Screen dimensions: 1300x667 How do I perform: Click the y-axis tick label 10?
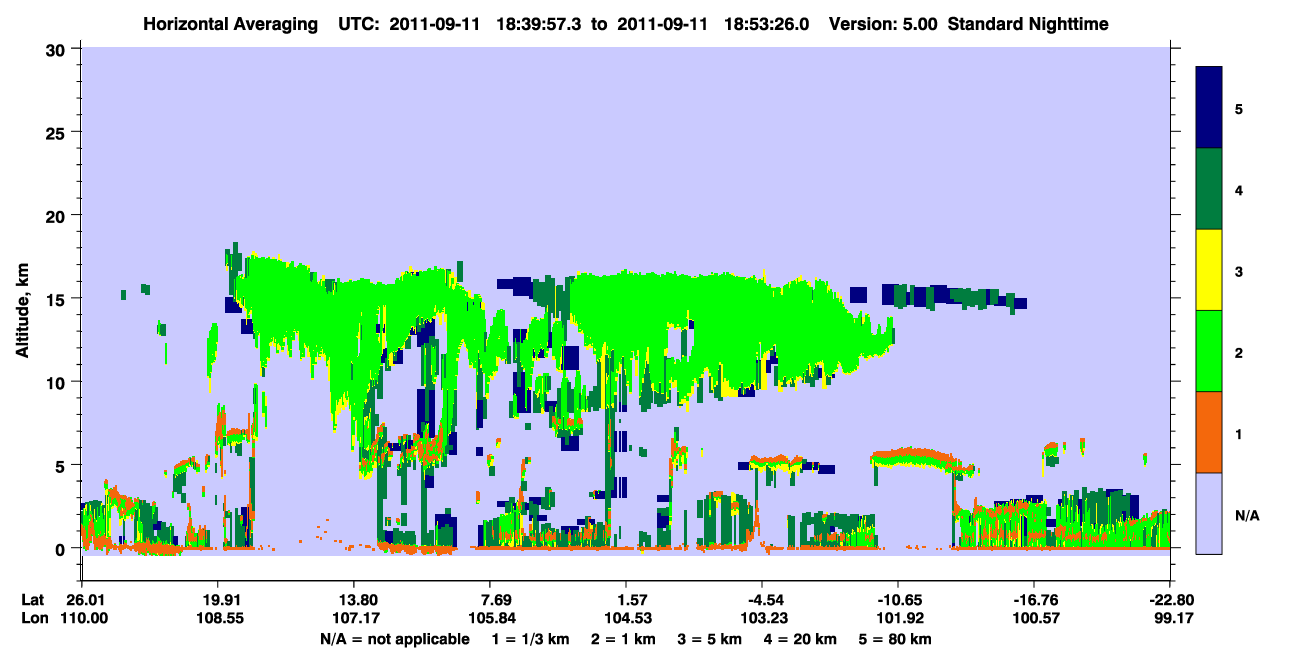(x=58, y=382)
